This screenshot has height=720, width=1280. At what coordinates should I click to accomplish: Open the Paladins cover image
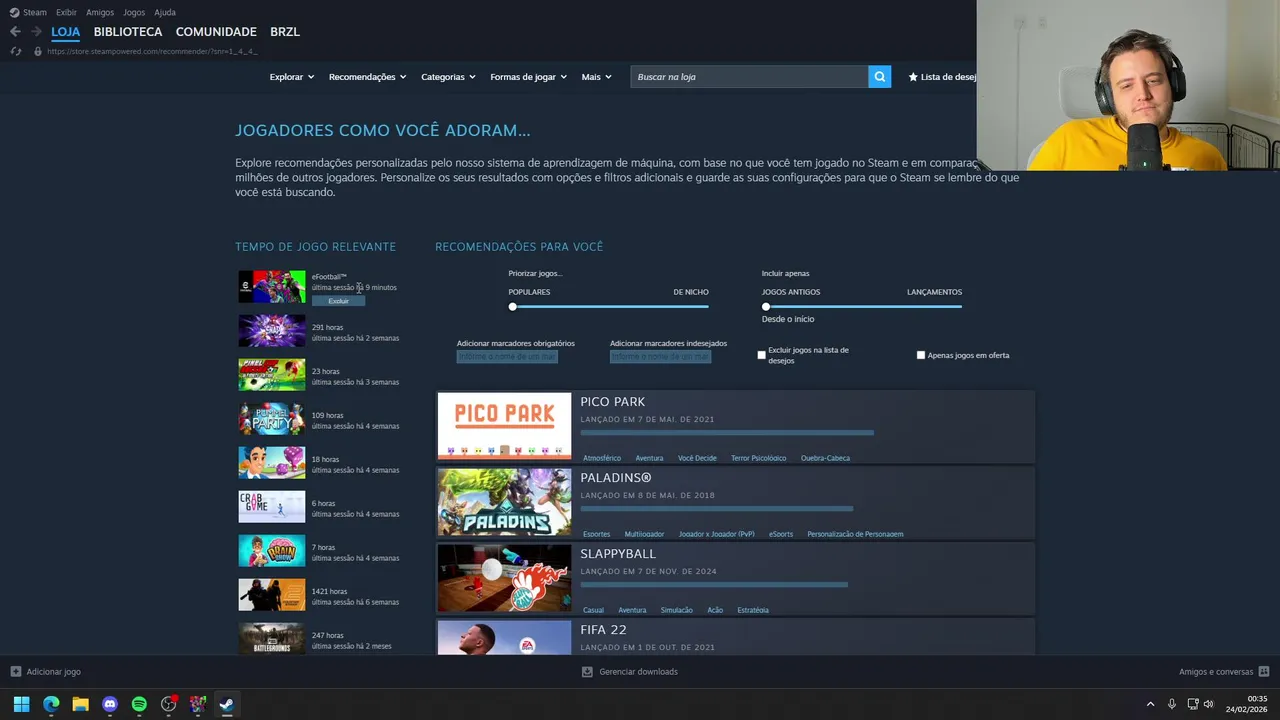504,502
